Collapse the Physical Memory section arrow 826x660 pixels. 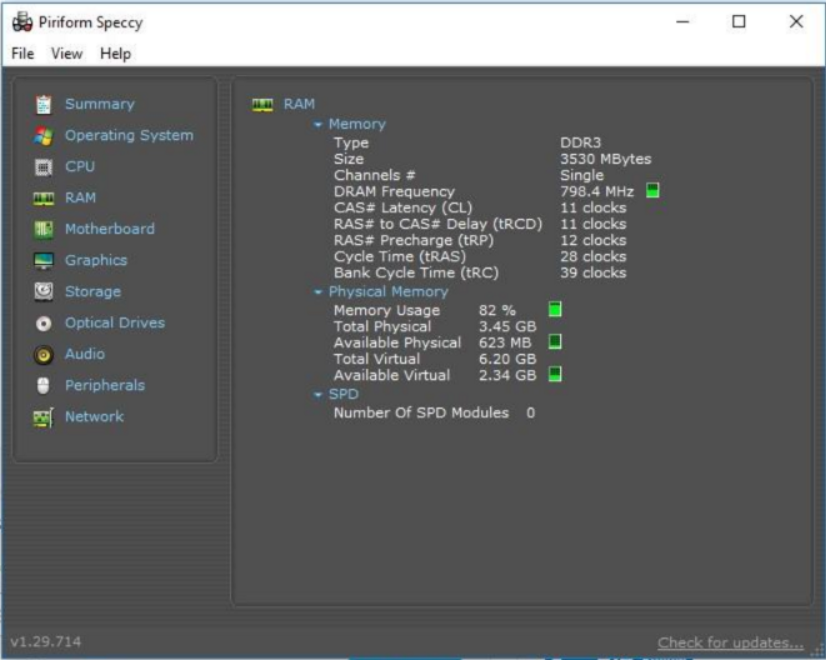318,292
